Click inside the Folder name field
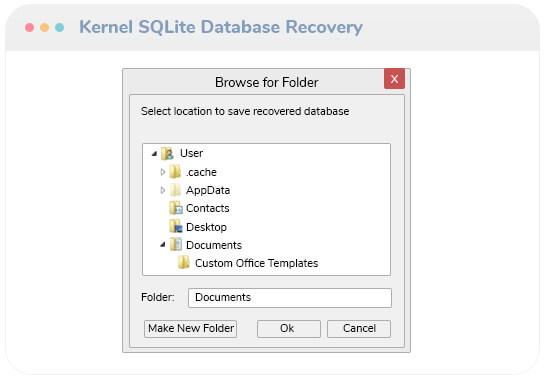 tap(290, 298)
